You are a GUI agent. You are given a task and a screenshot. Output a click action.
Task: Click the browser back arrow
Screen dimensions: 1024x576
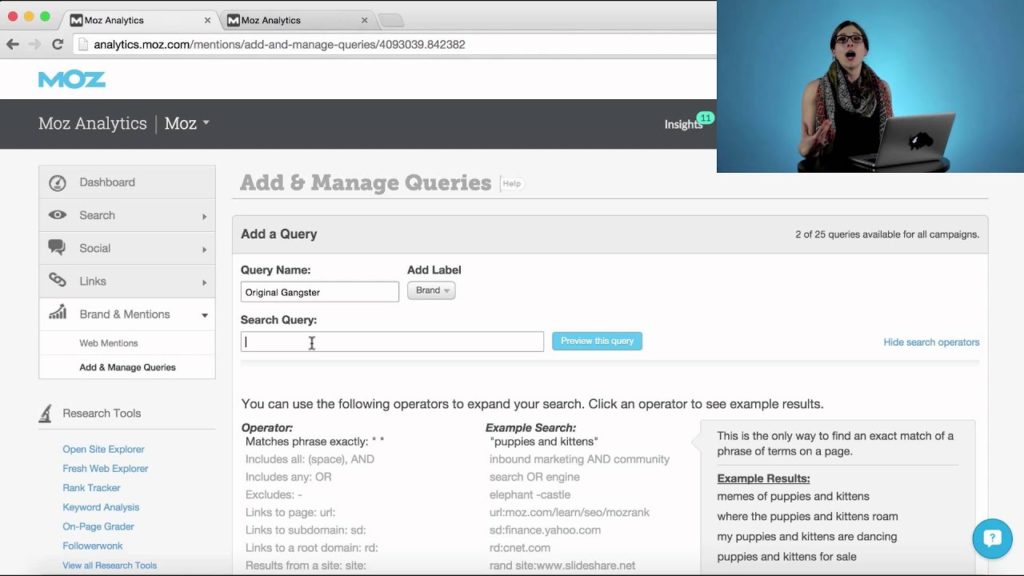click(x=12, y=44)
